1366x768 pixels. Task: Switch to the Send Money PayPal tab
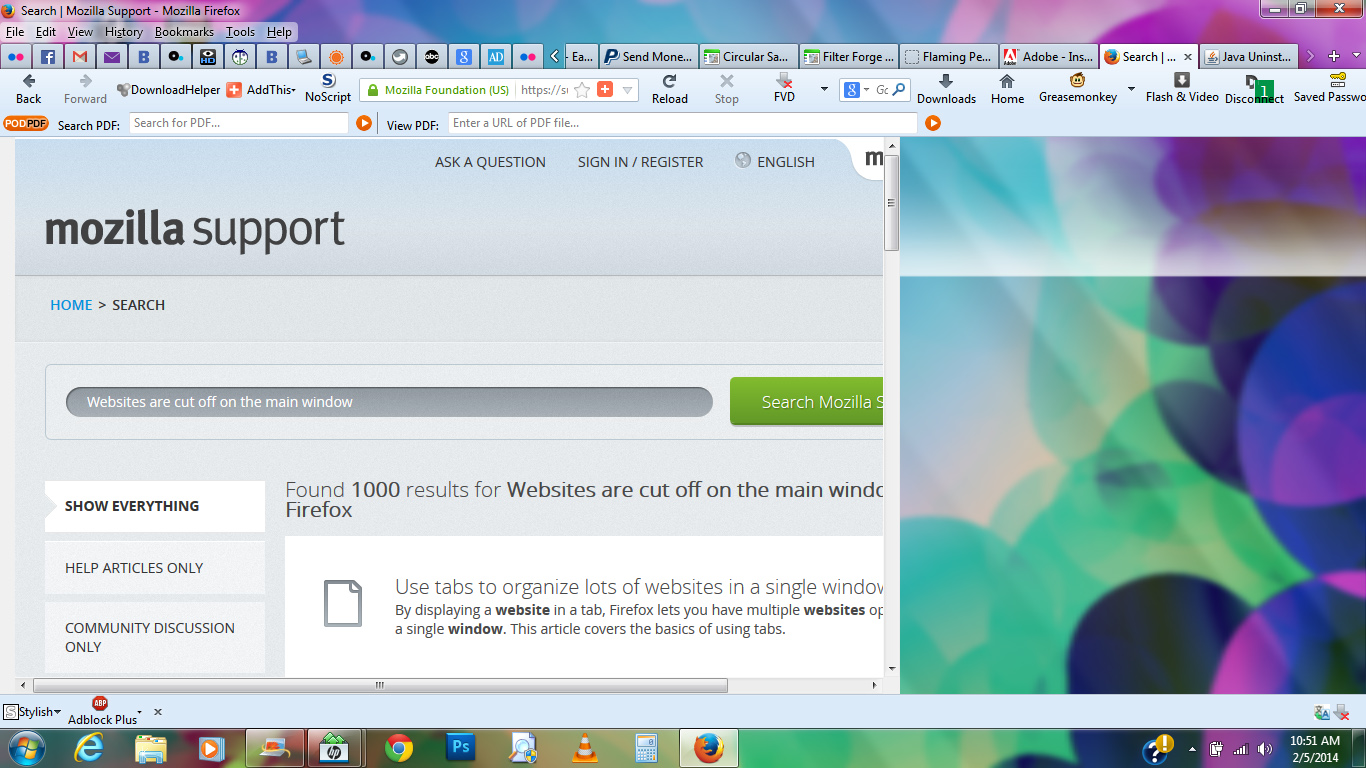[648, 57]
